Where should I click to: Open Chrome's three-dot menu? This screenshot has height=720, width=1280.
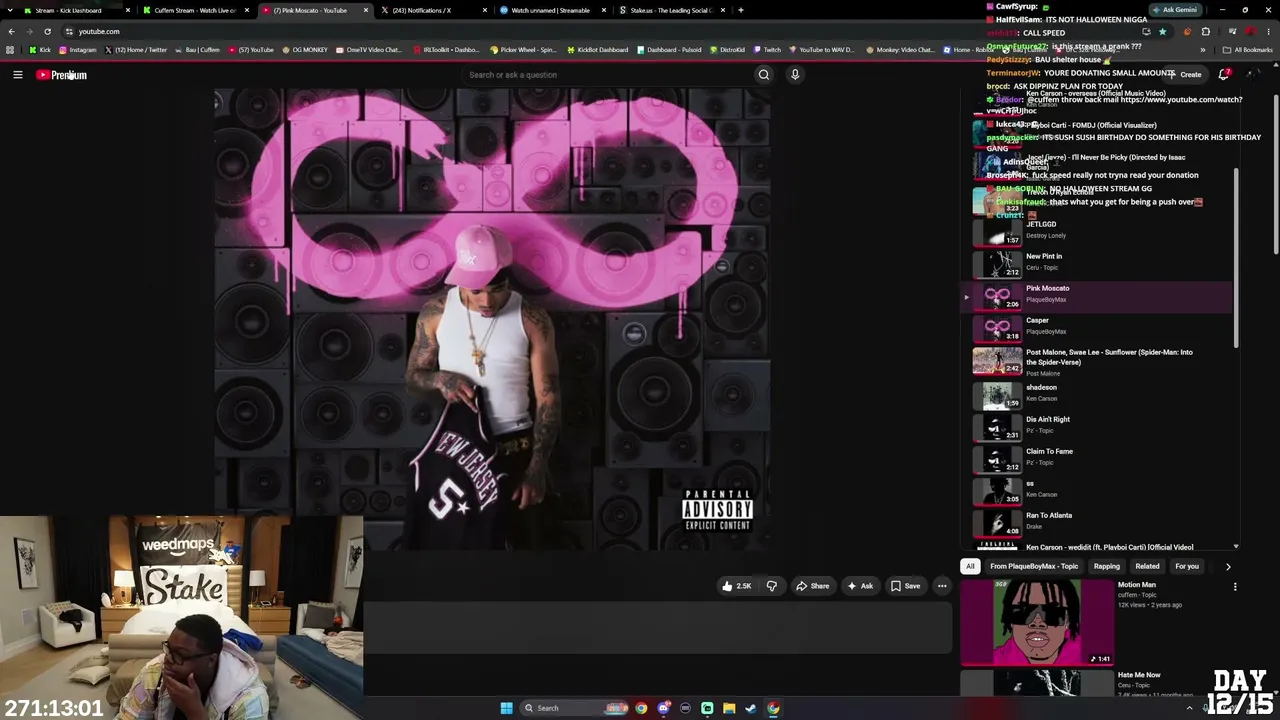pyautogui.click(x=1269, y=31)
